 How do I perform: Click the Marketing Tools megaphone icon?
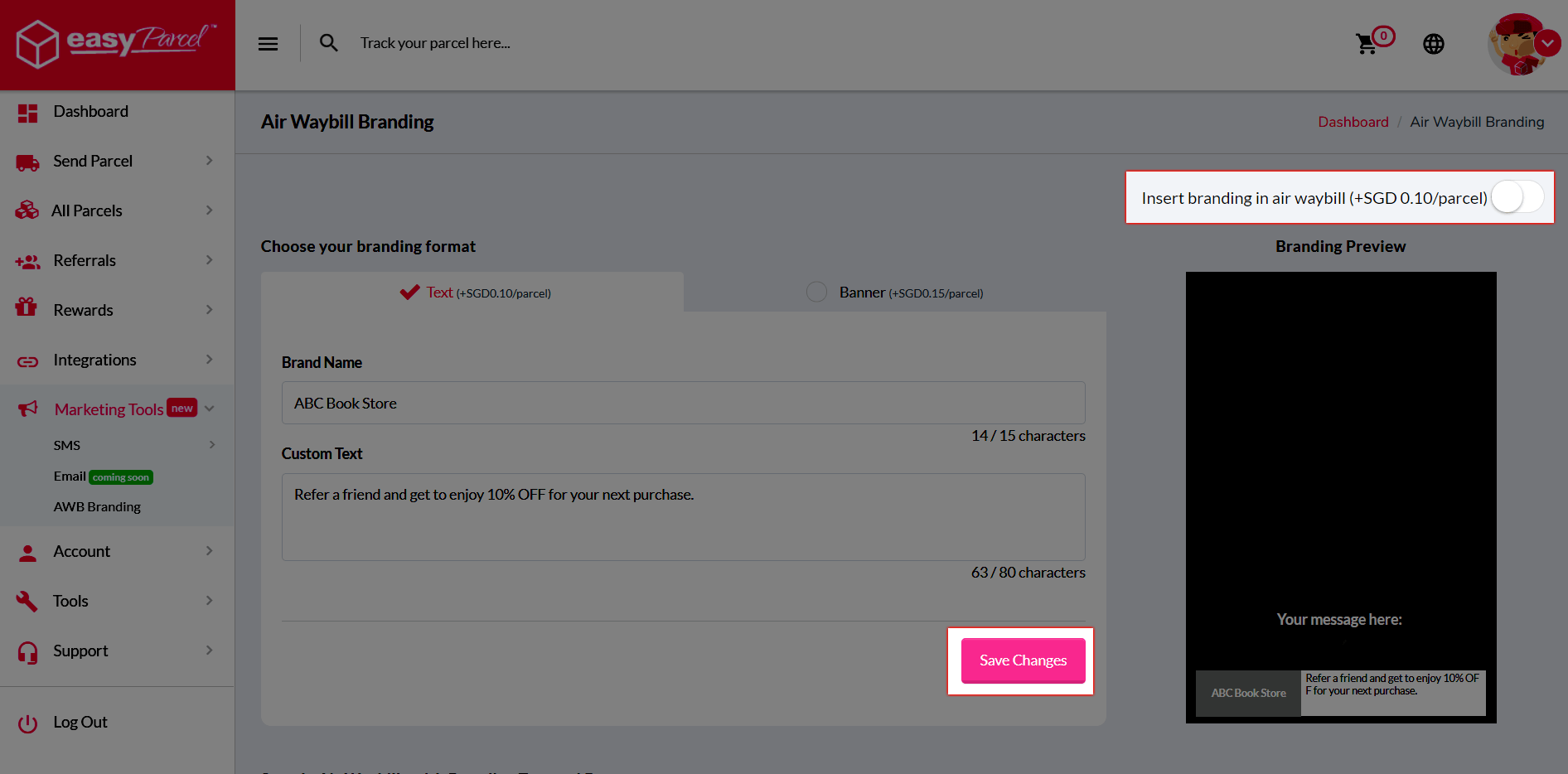click(27, 408)
